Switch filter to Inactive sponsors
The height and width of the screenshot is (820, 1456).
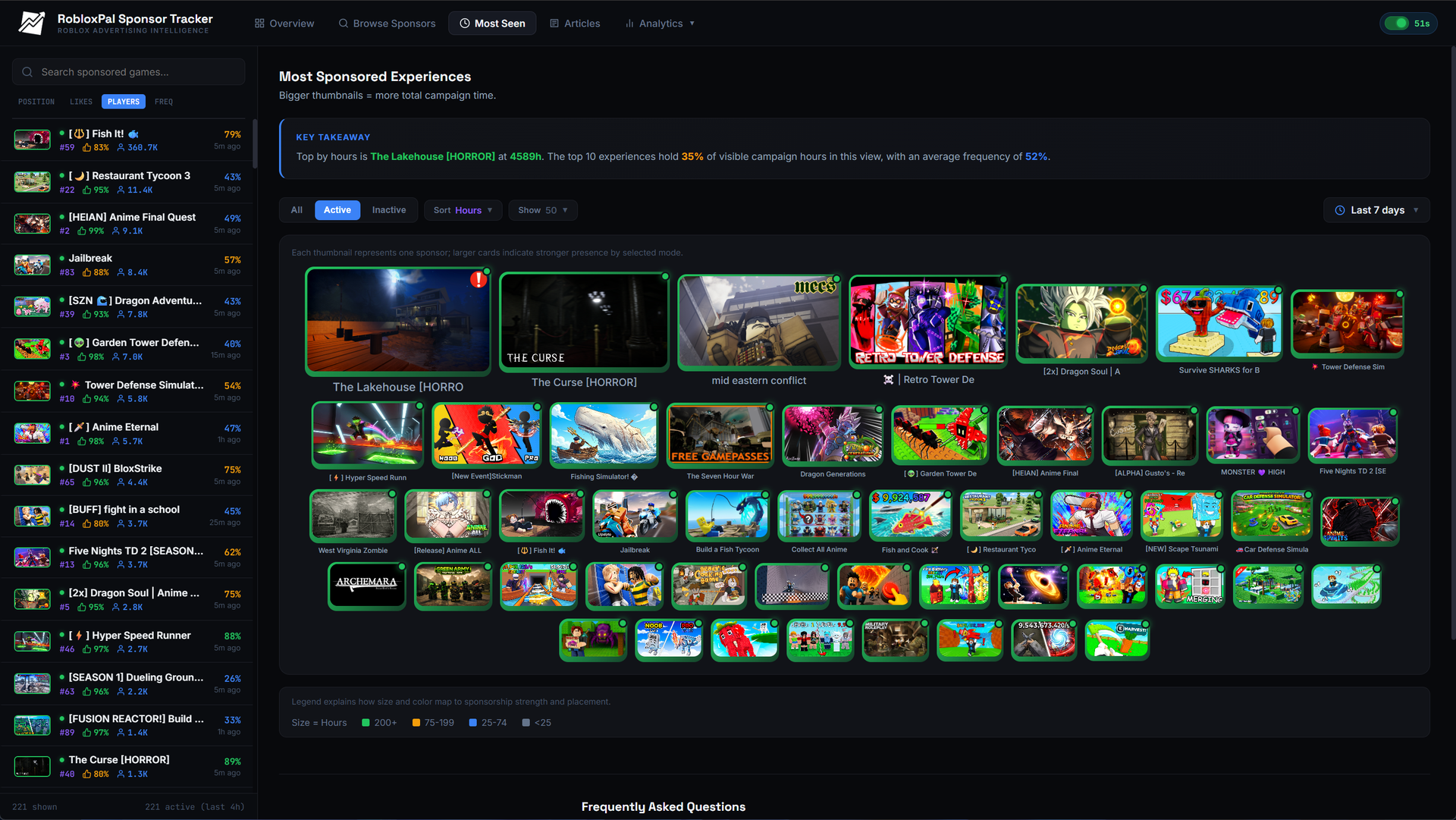coord(388,210)
